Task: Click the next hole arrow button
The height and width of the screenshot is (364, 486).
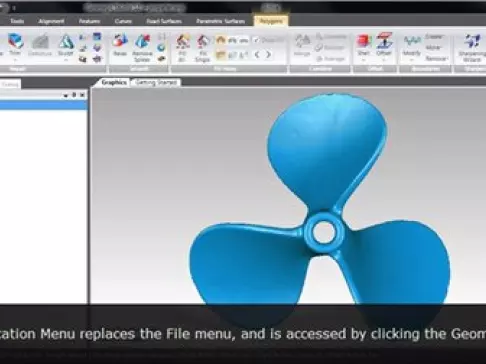Action: [268, 54]
